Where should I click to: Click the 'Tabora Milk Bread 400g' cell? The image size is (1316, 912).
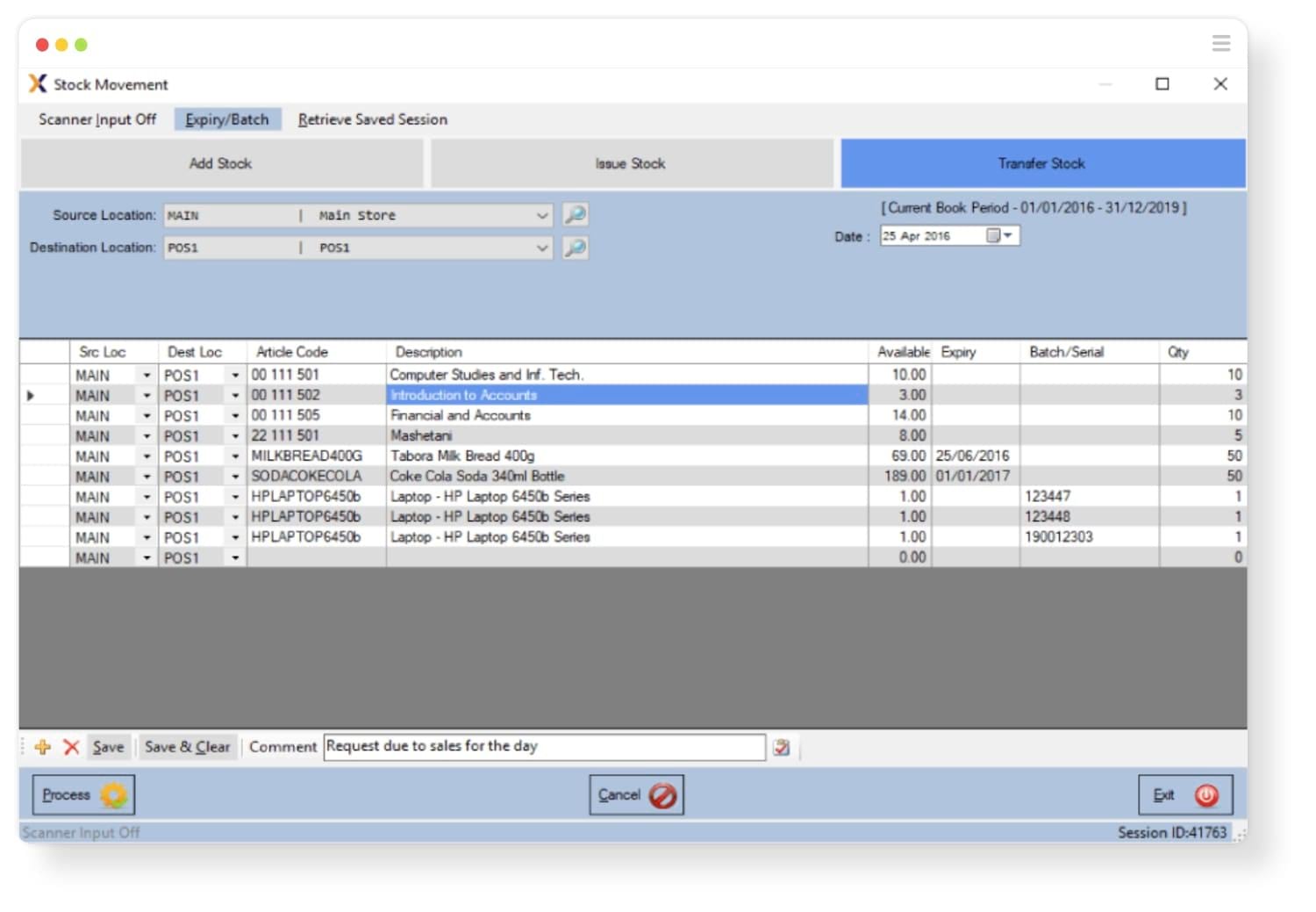tap(626, 456)
